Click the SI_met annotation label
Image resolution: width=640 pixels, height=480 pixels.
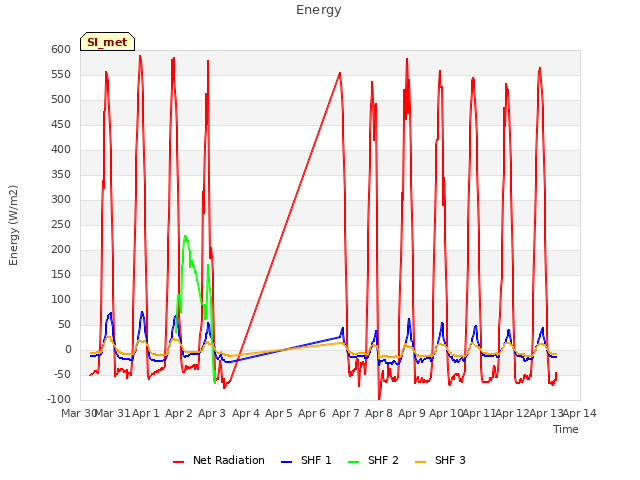click(107, 42)
